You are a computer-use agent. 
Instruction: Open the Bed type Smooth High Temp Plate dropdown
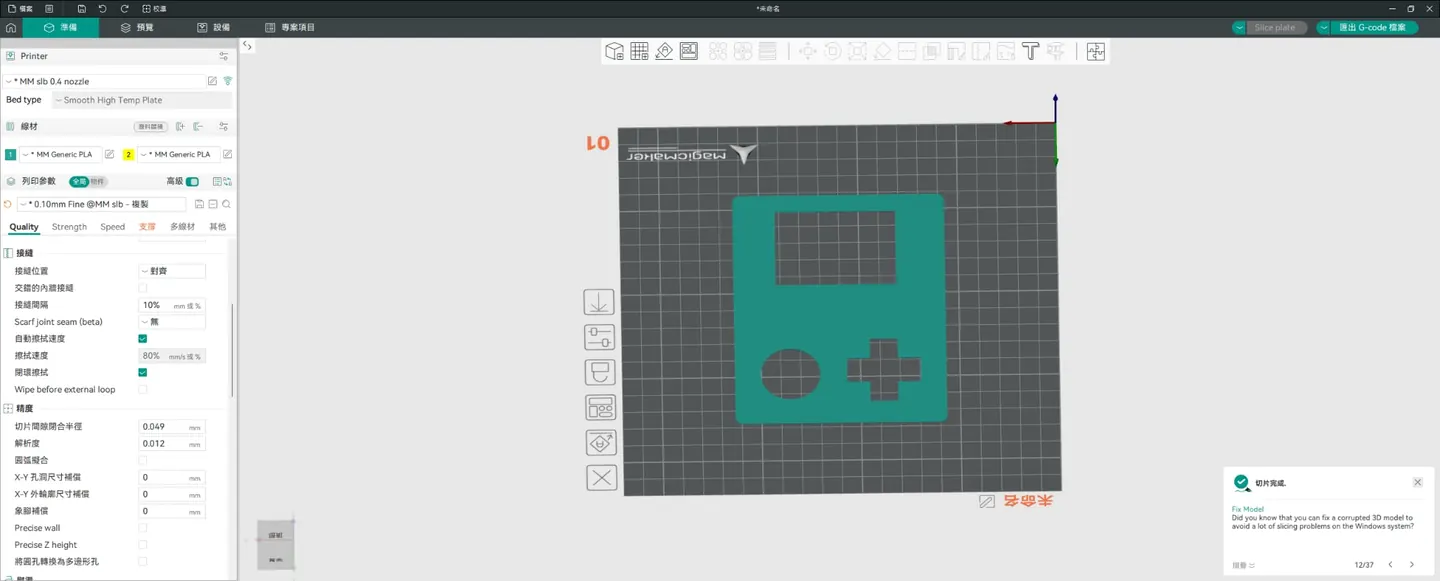click(x=141, y=100)
